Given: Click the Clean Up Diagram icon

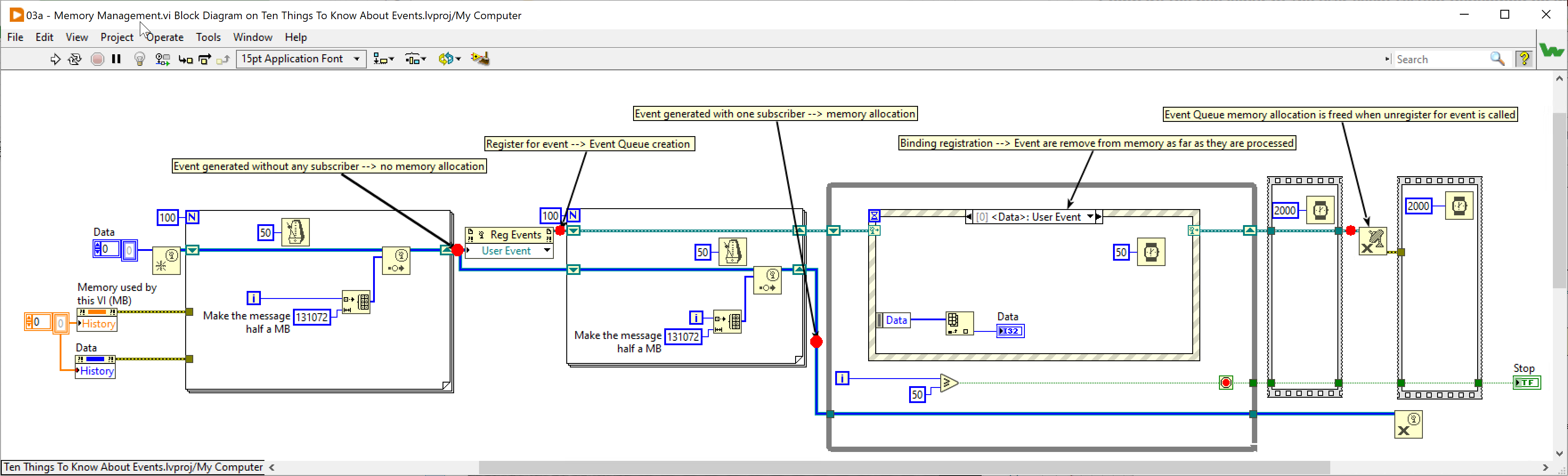Looking at the screenshot, I should point(479,59).
